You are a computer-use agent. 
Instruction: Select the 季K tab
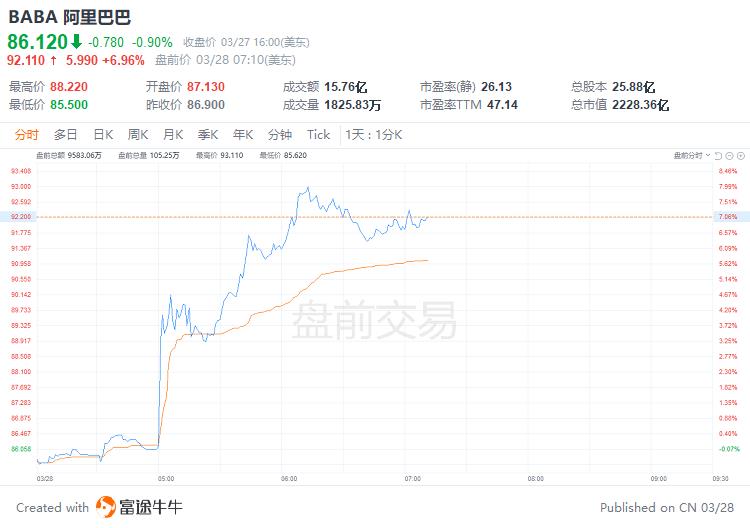[x=208, y=134]
